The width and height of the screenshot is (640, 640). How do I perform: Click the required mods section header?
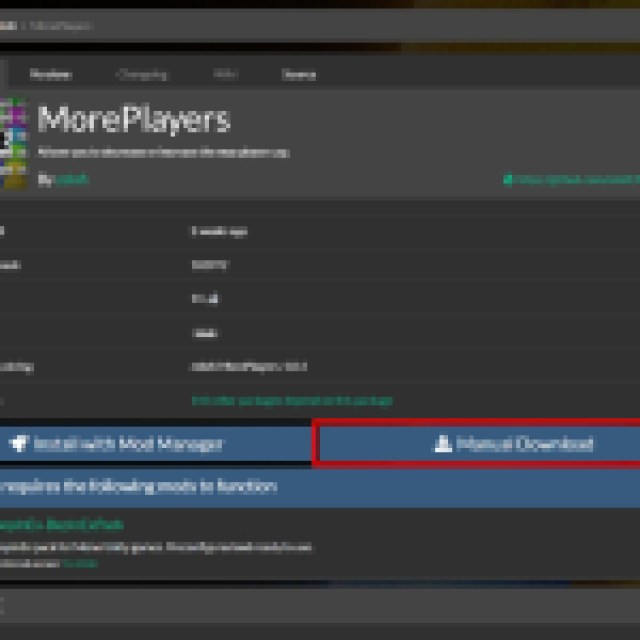click(x=138, y=486)
